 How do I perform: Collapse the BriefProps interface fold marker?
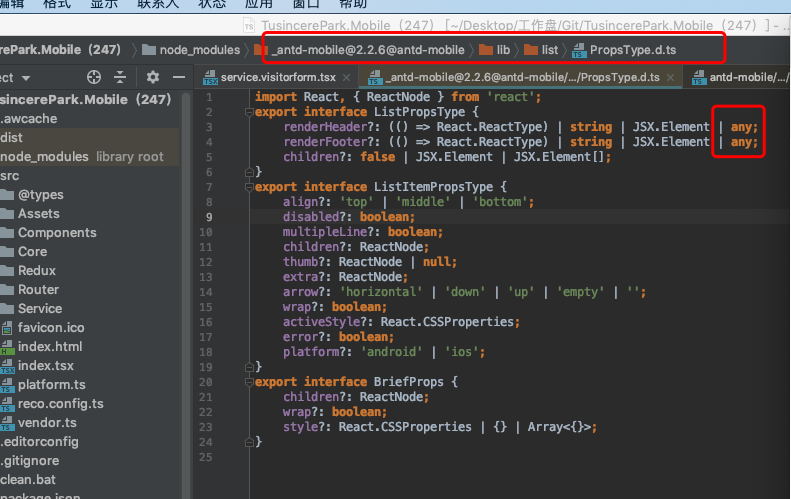click(x=249, y=382)
